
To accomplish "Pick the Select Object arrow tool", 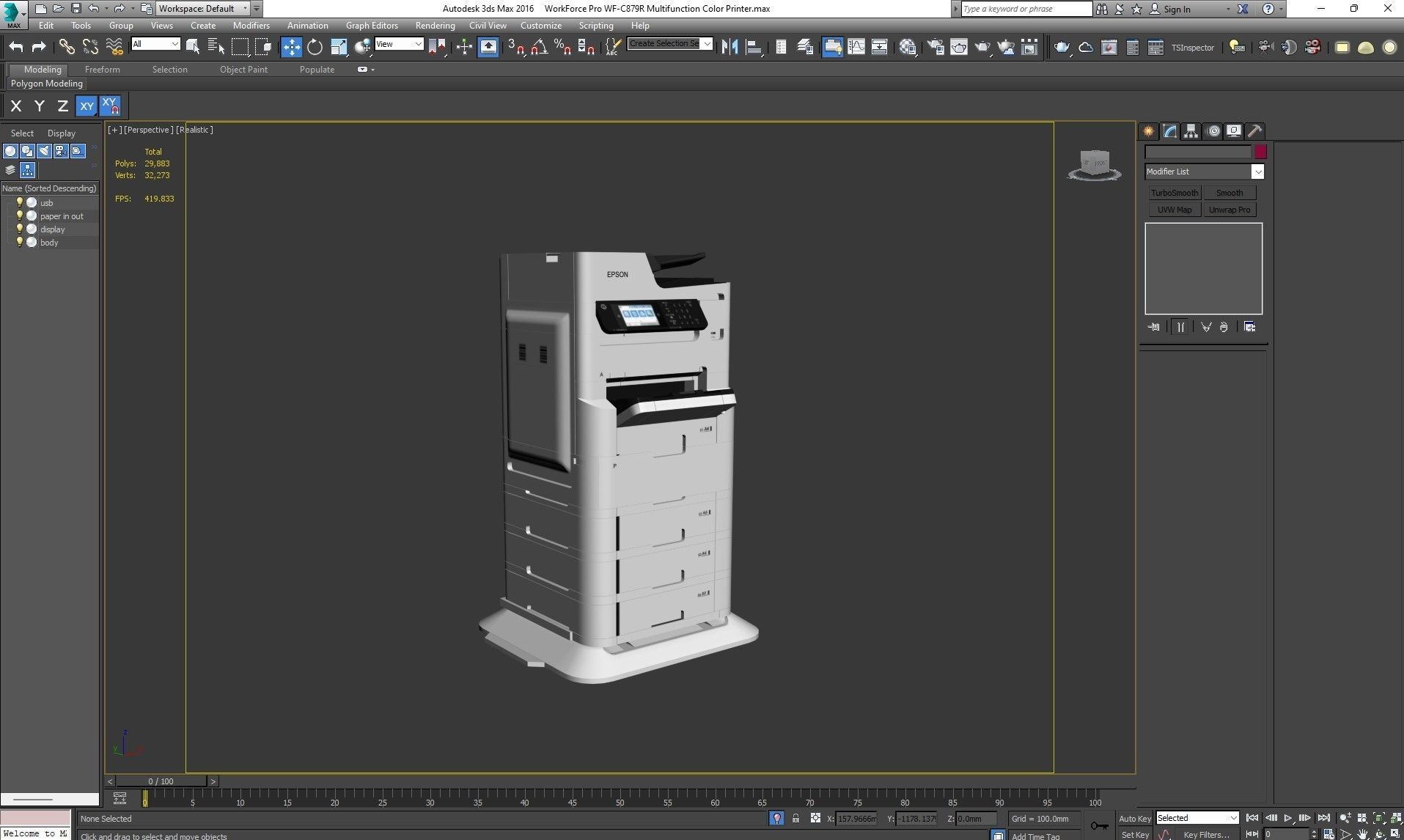I will pos(193,47).
